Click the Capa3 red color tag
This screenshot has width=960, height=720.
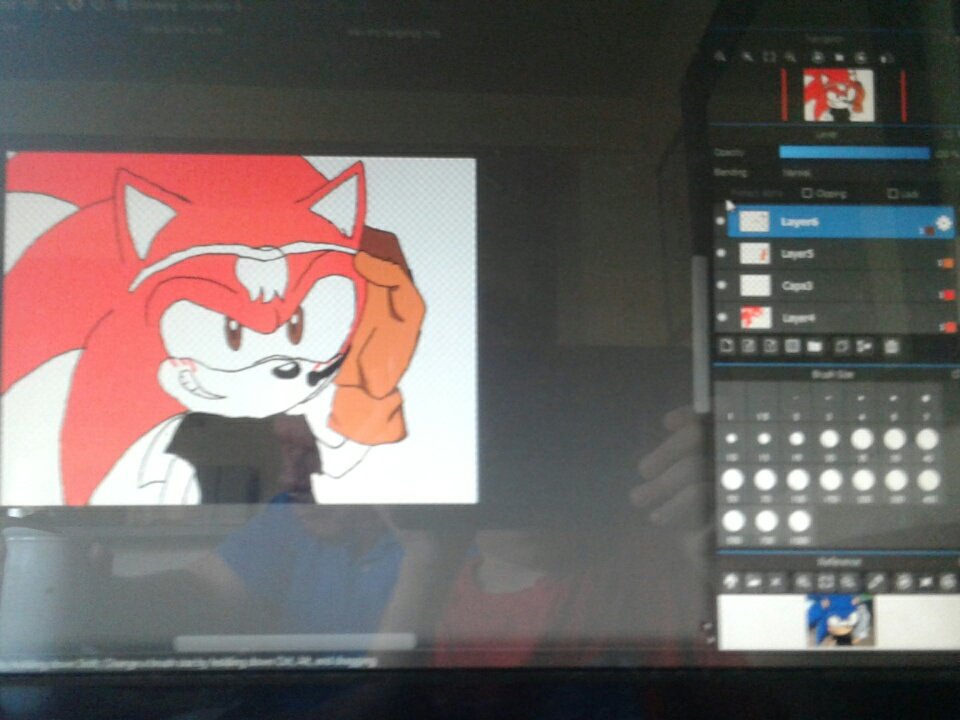click(948, 295)
